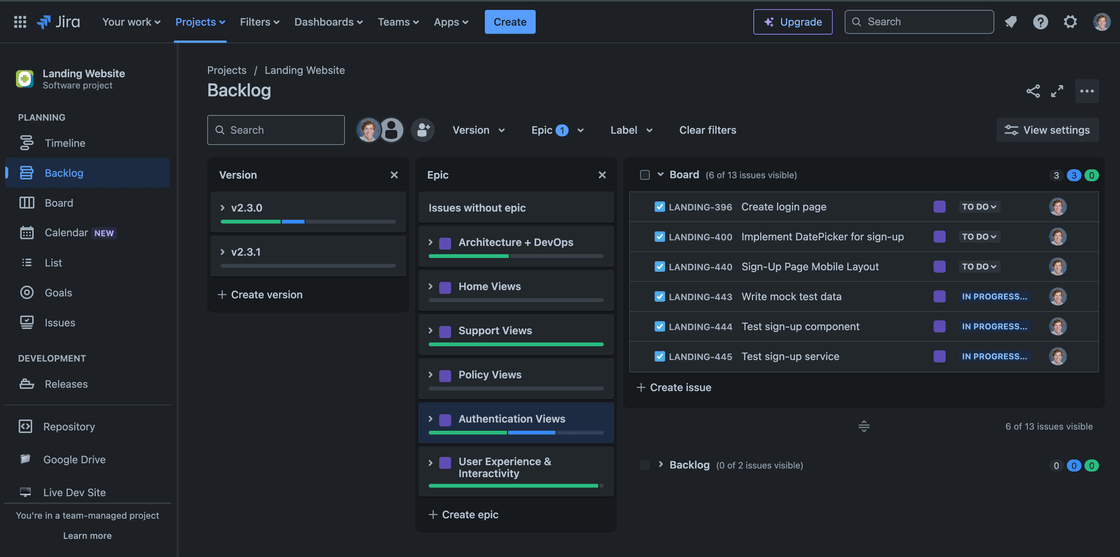Click the Jira logo

point(59,22)
